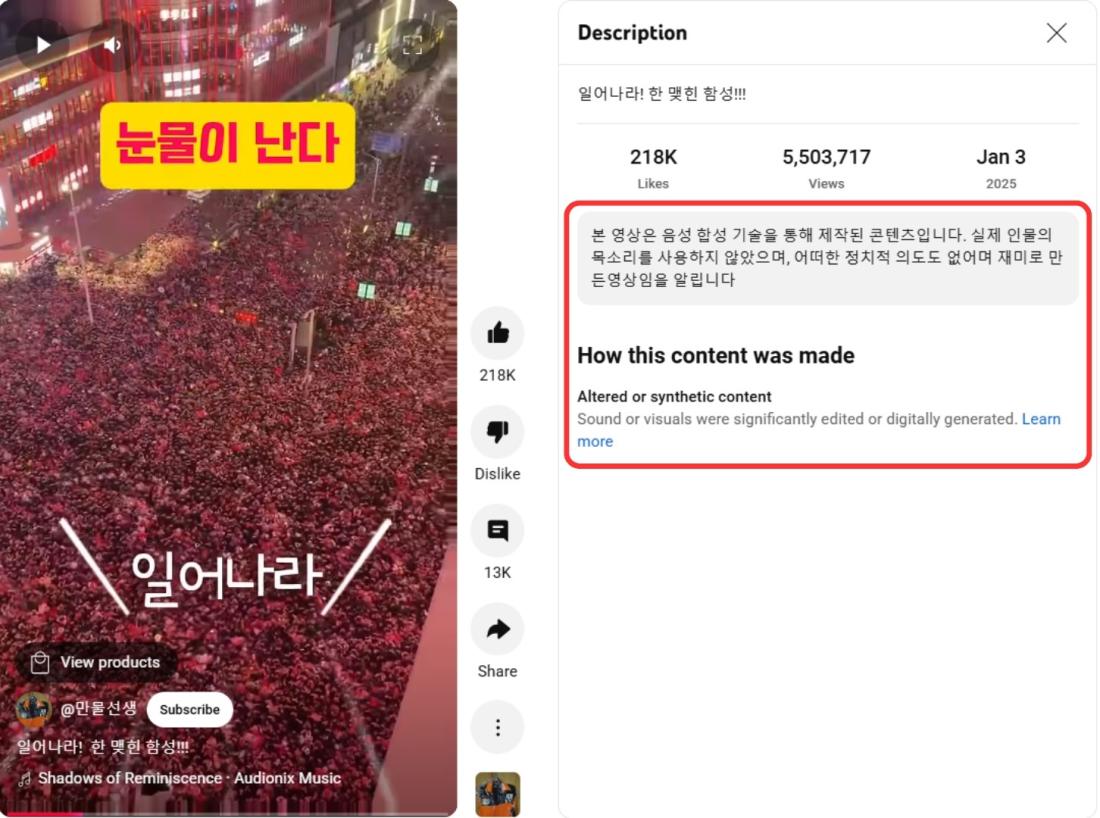
Task: Click the music note icon by the track name
Action: click(x=25, y=779)
